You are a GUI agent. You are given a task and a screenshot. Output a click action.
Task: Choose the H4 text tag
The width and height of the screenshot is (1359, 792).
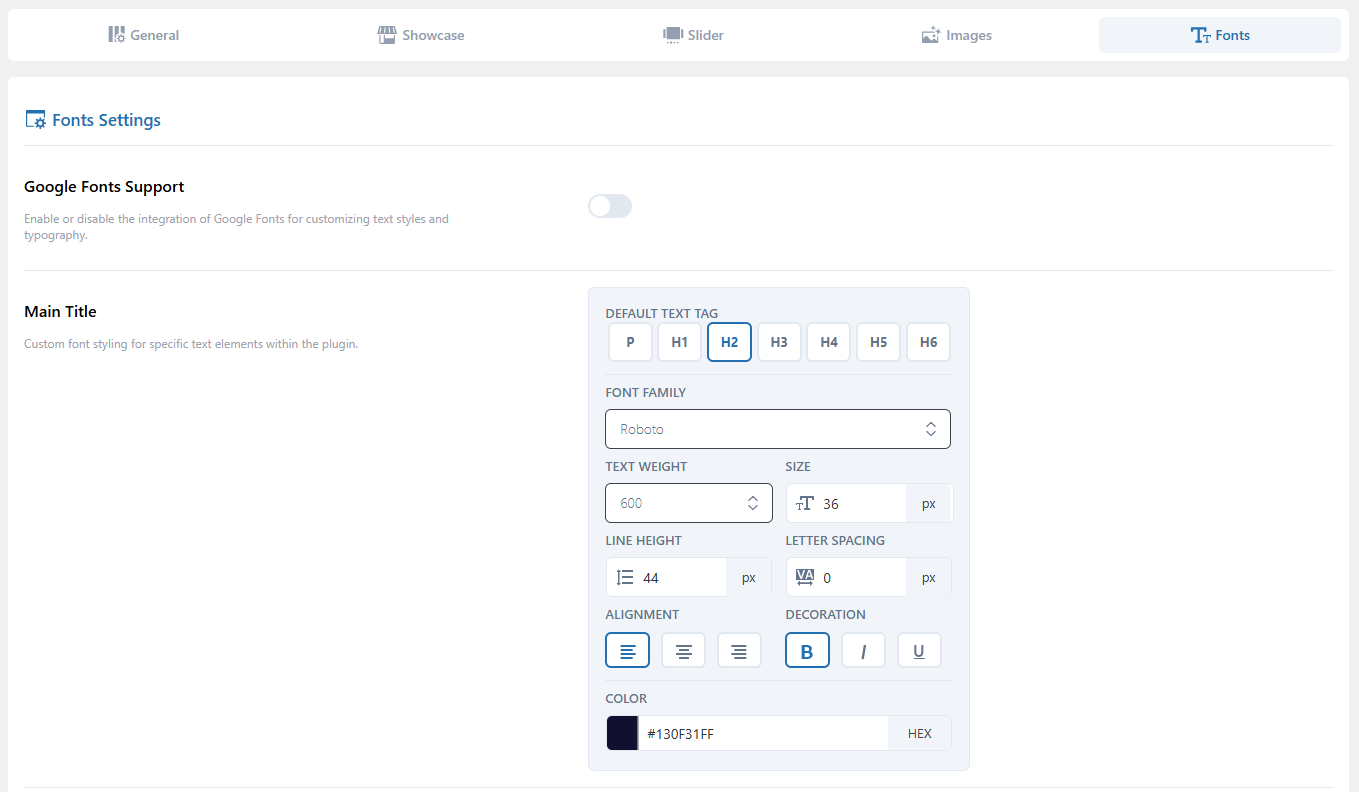pyautogui.click(x=829, y=342)
